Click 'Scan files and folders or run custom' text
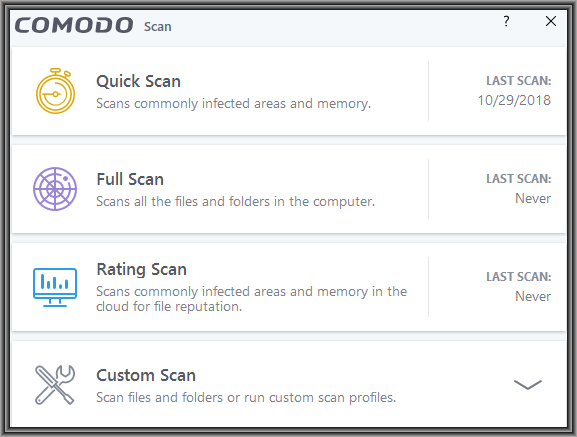Screen dimensions: 577x437 246,398
